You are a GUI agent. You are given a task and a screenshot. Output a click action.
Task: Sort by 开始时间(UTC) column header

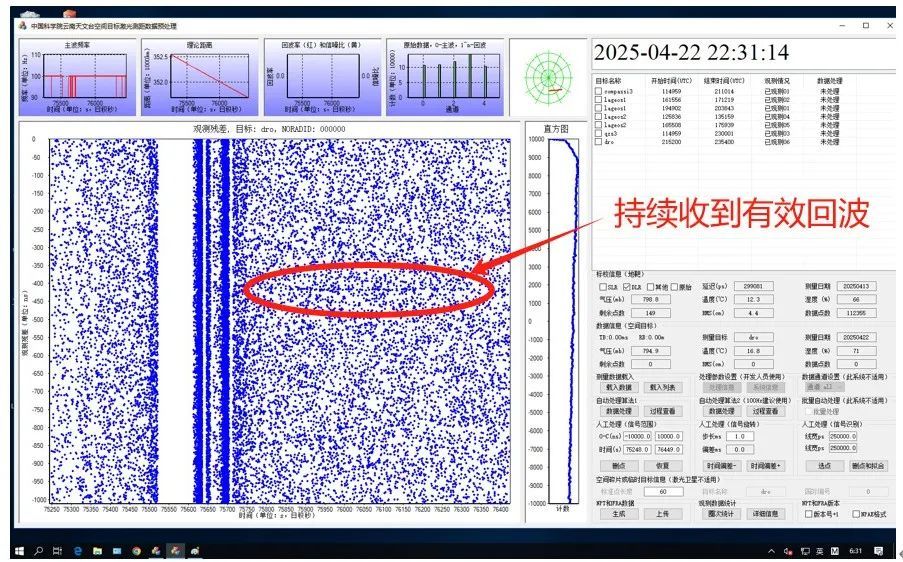671,81
